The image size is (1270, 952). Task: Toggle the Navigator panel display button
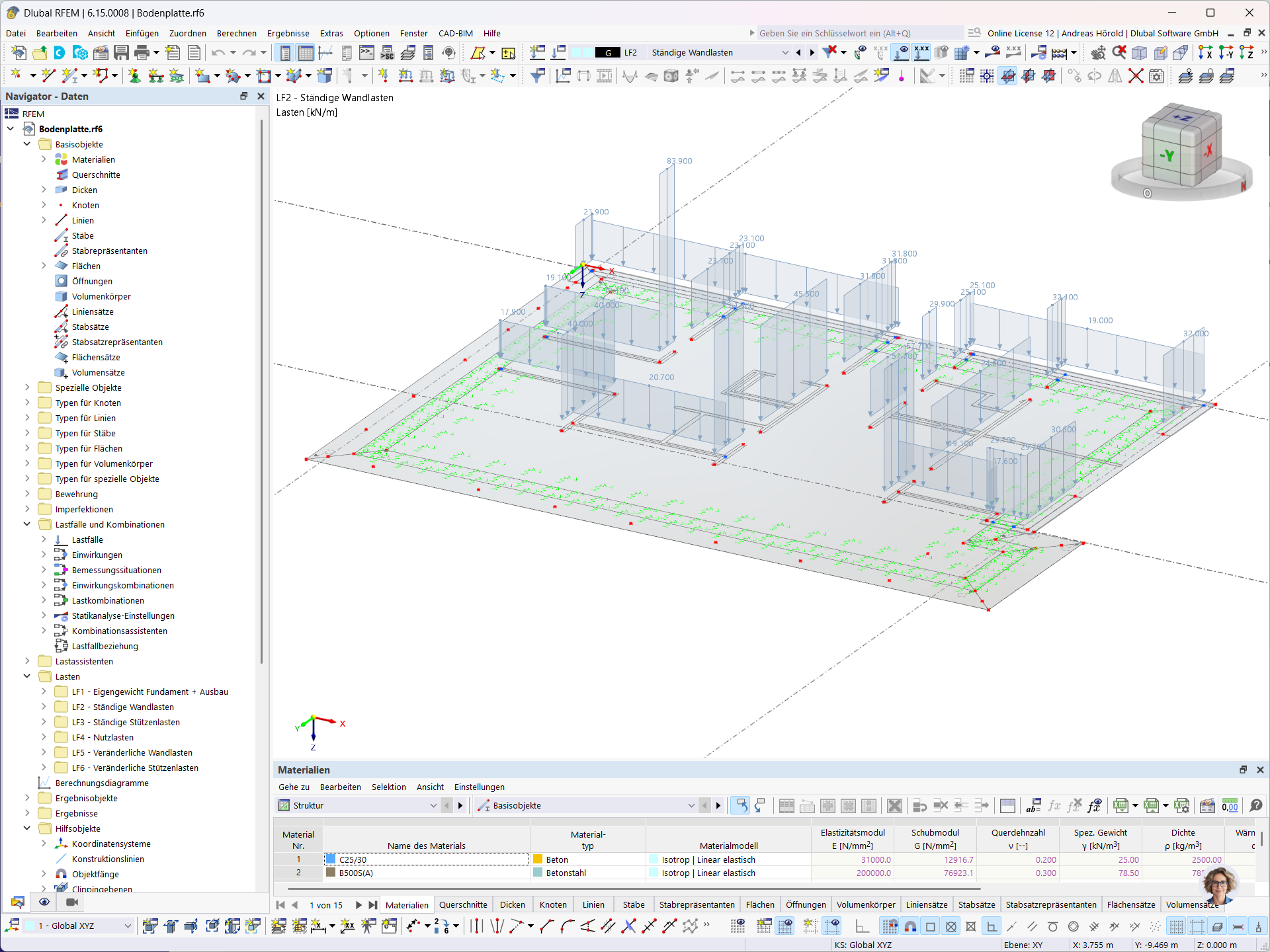pyautogui.click(x=285, y=52)
